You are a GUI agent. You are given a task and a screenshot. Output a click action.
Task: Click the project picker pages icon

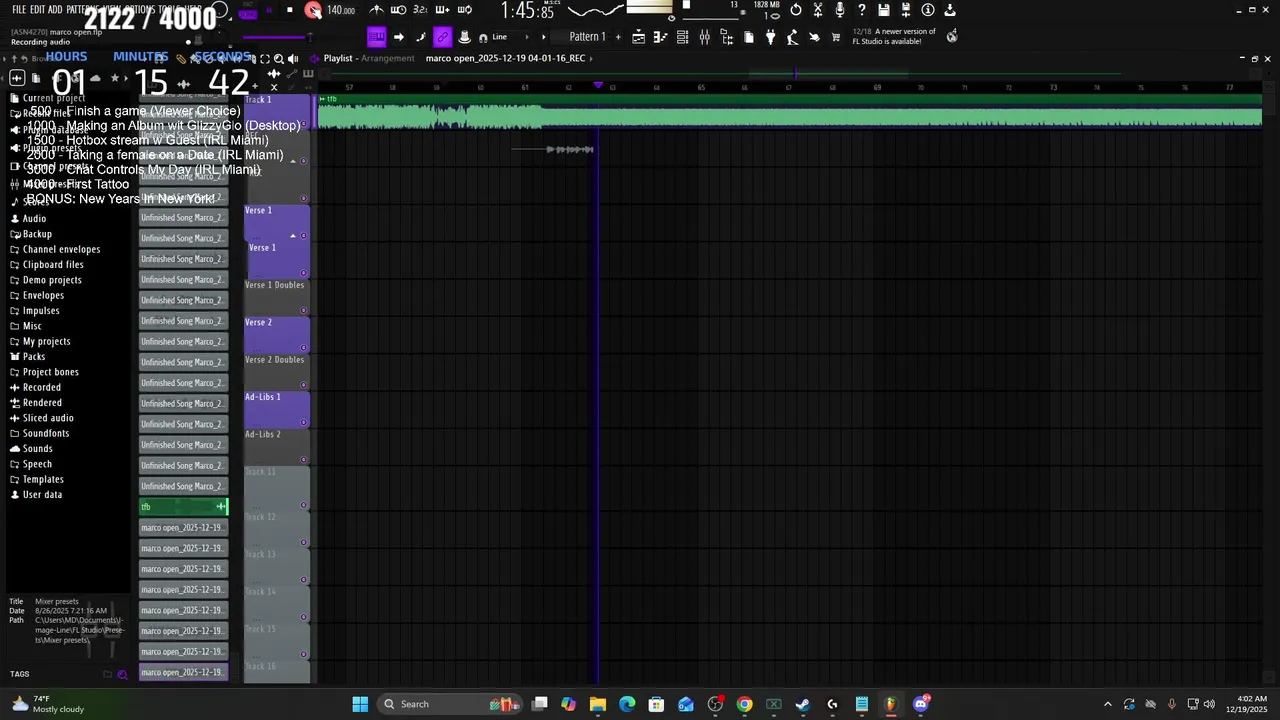(748, 37)
